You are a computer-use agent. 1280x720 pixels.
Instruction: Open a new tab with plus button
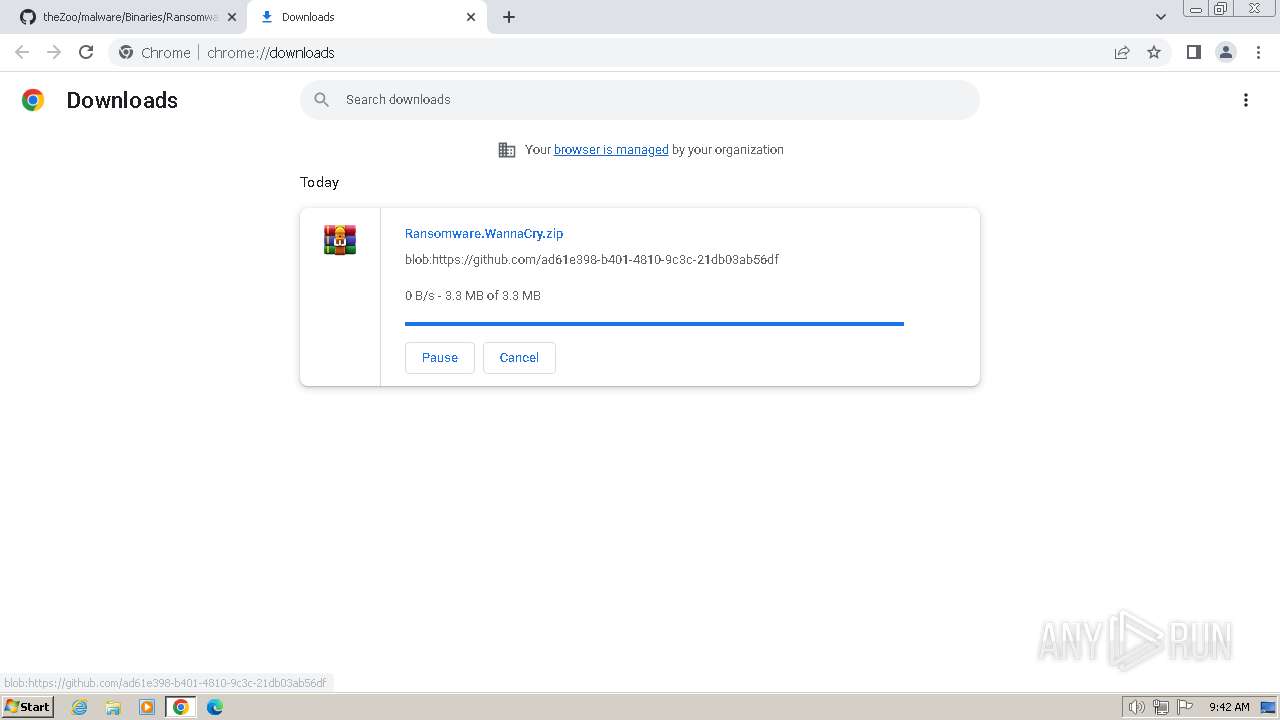pos(509,17)
